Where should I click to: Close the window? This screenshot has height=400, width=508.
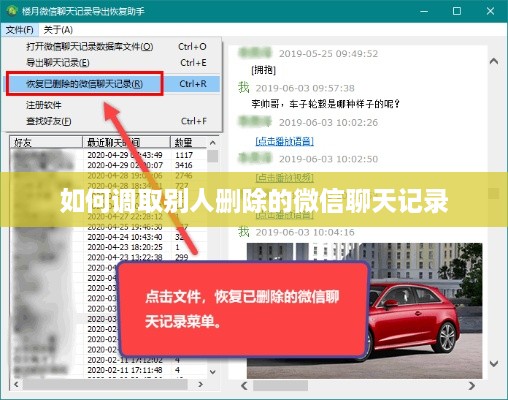pyautogui.click(x=490, y=11)
